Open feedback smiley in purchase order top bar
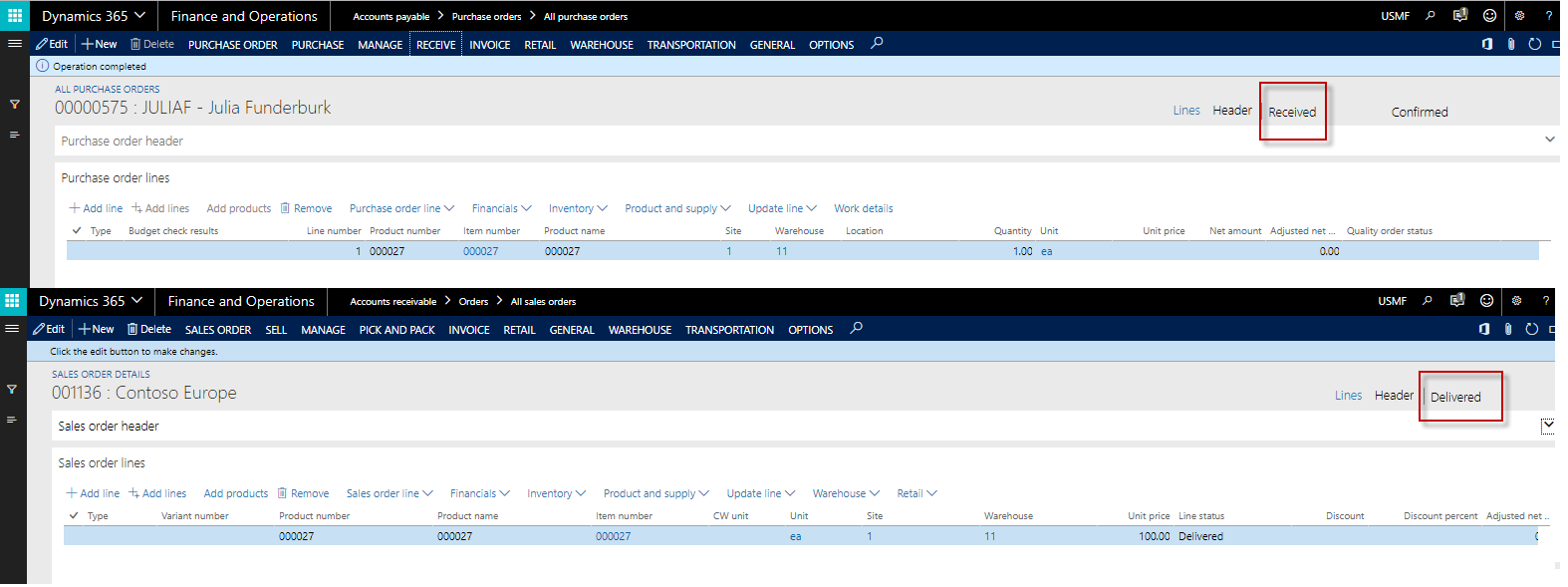The image size is (1568, 587). point(1489,16)
